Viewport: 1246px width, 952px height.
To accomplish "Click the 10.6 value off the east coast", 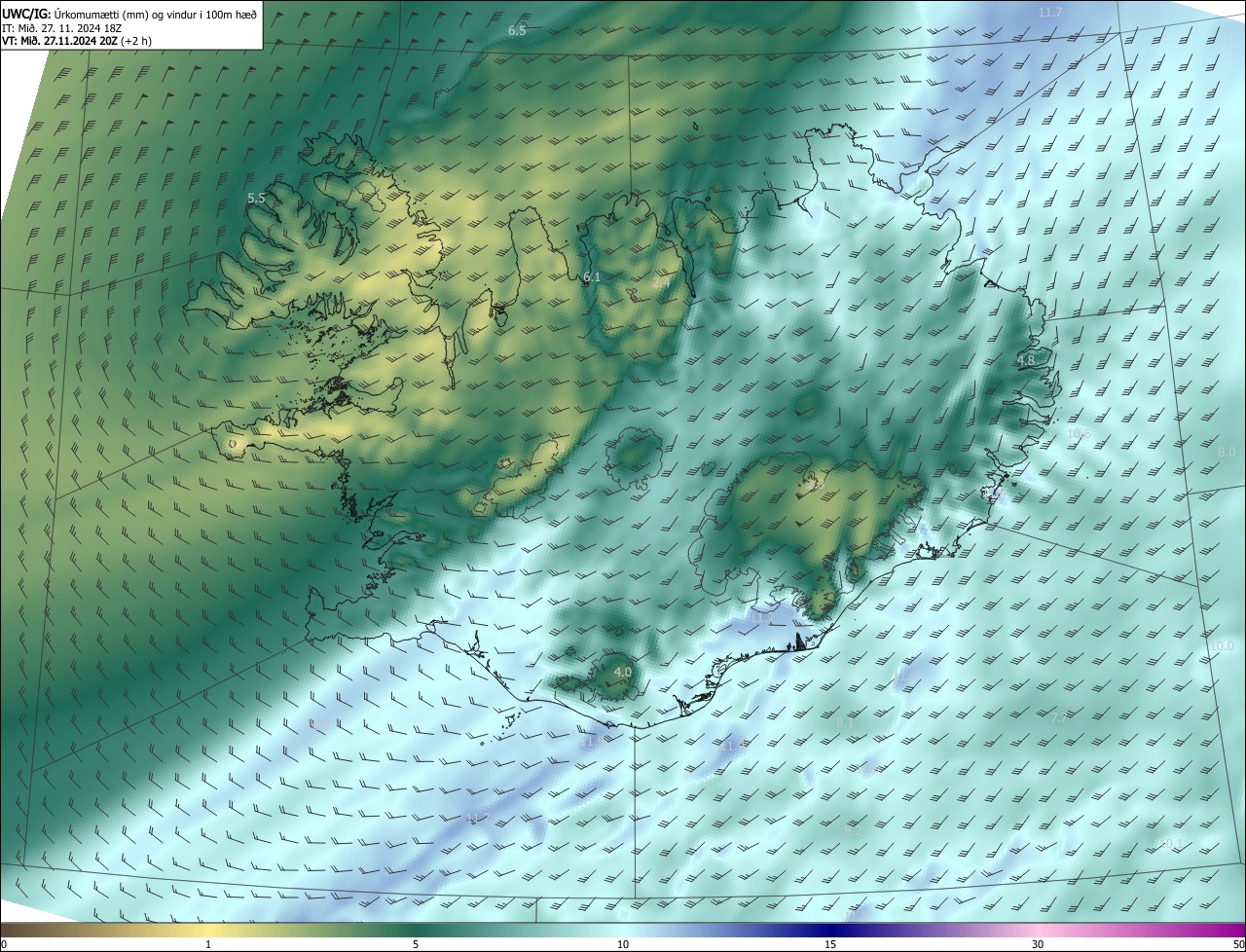I will 1079,434.
